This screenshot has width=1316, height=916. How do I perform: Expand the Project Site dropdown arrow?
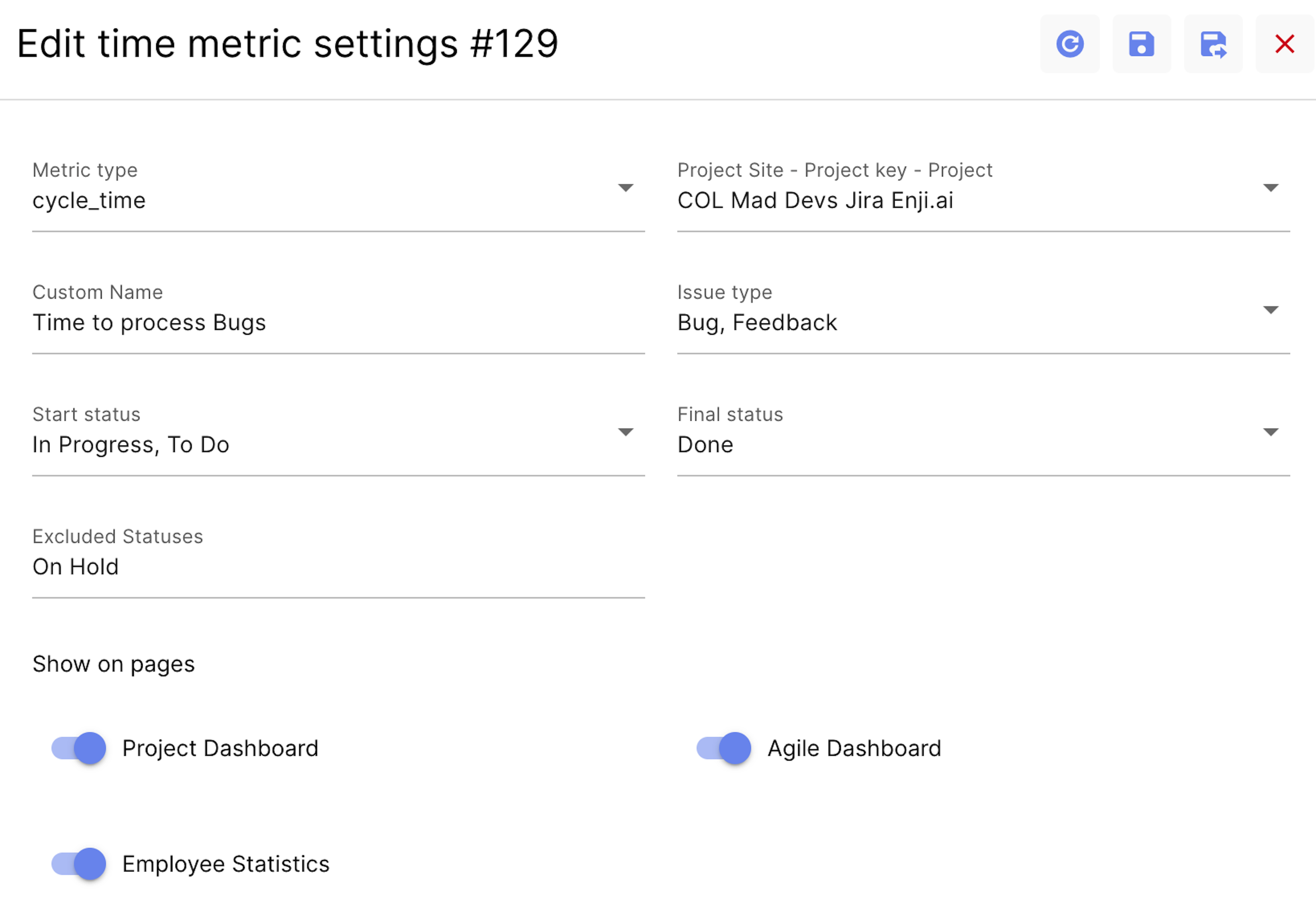point(1271,188)
